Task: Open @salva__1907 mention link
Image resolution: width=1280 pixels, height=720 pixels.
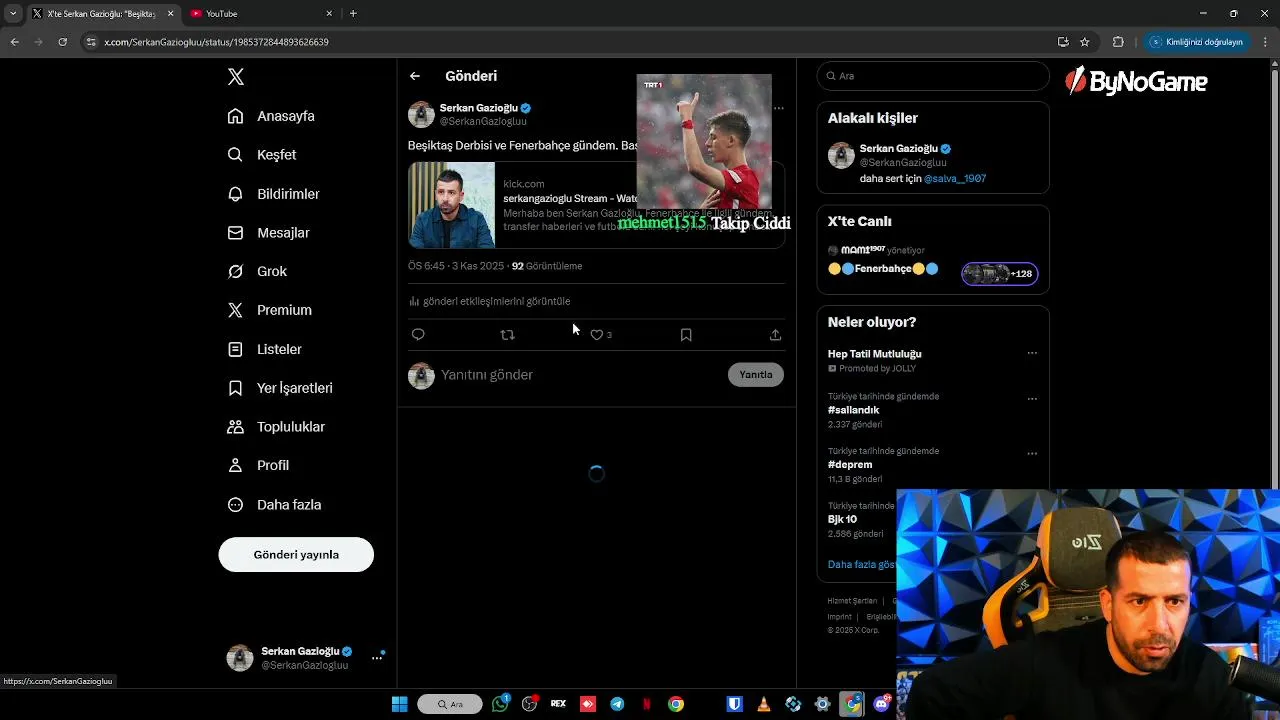Action: [x=955, y=179]
